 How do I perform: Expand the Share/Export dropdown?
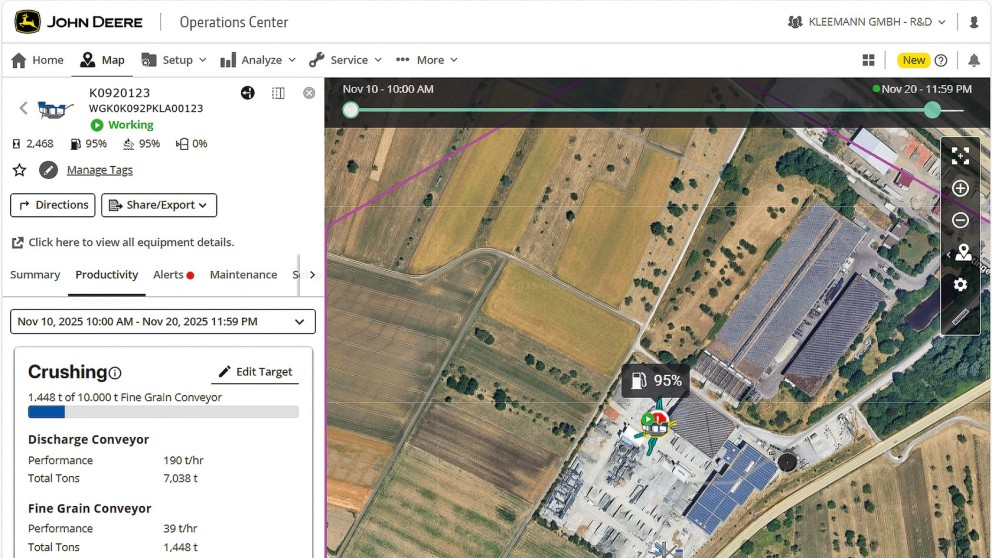[159, 205]
